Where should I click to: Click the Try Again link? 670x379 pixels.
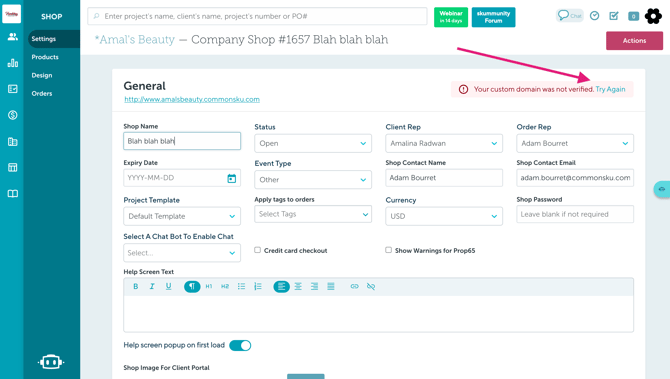coord(610,89)
